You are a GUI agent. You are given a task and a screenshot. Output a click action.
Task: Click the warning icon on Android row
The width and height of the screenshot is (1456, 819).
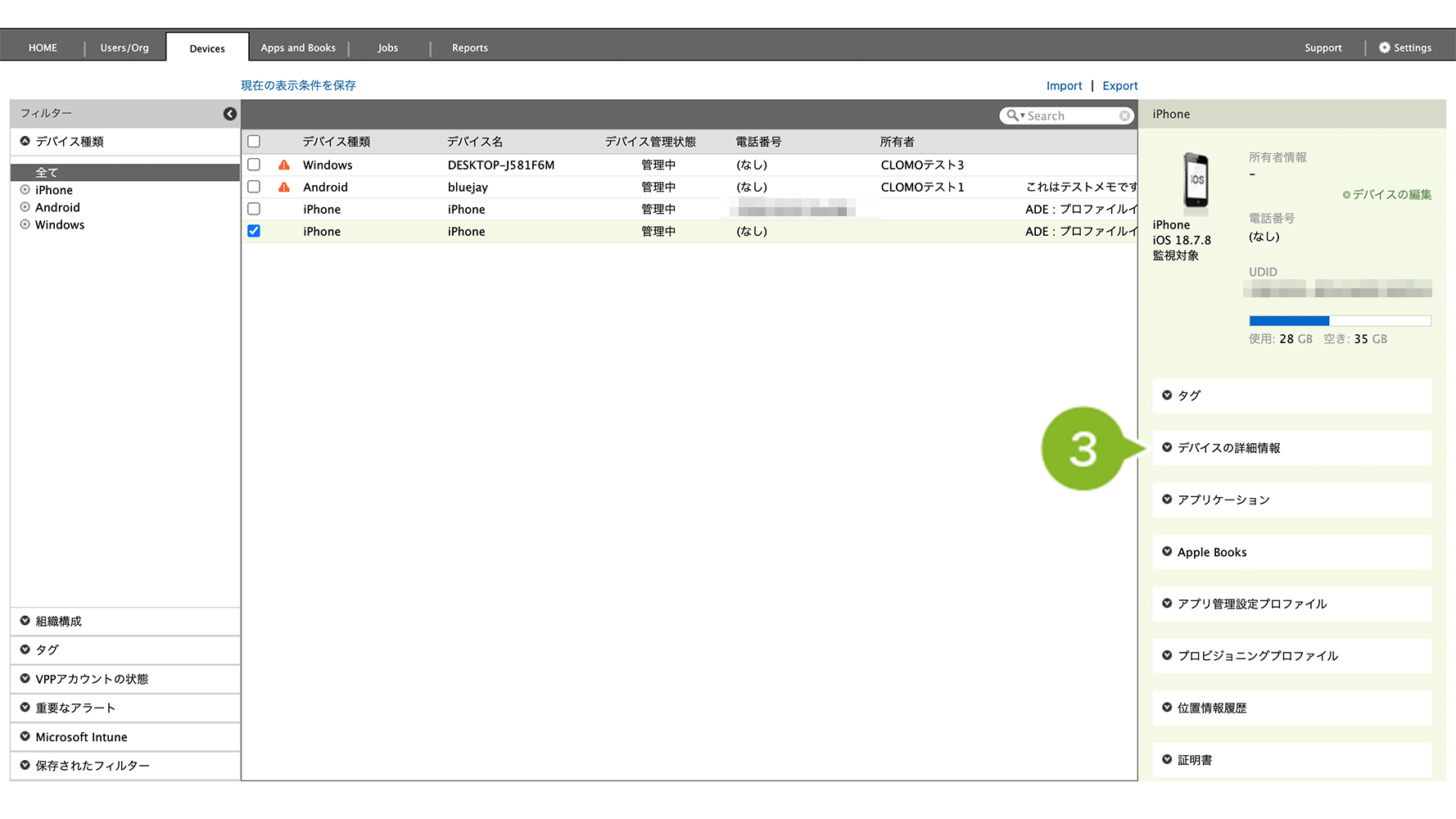coord(284,187)
